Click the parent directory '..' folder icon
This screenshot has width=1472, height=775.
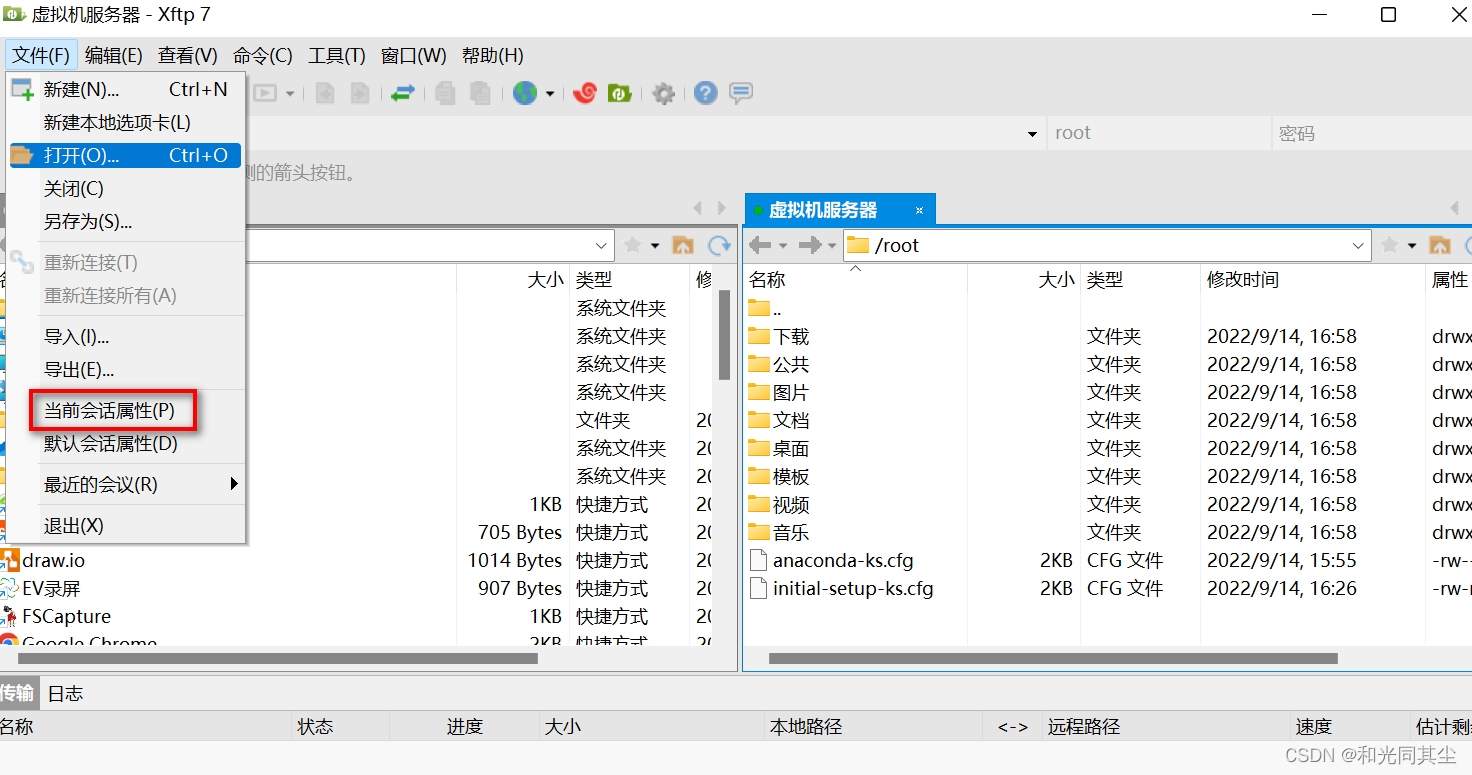(x=759, y=308)
